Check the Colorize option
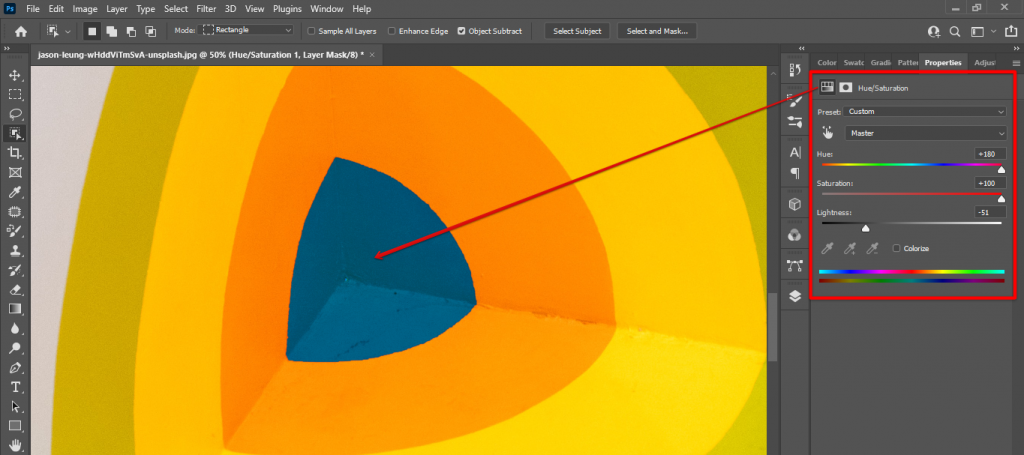Screen dimensions: 1024x455 (x=896, y=248)
